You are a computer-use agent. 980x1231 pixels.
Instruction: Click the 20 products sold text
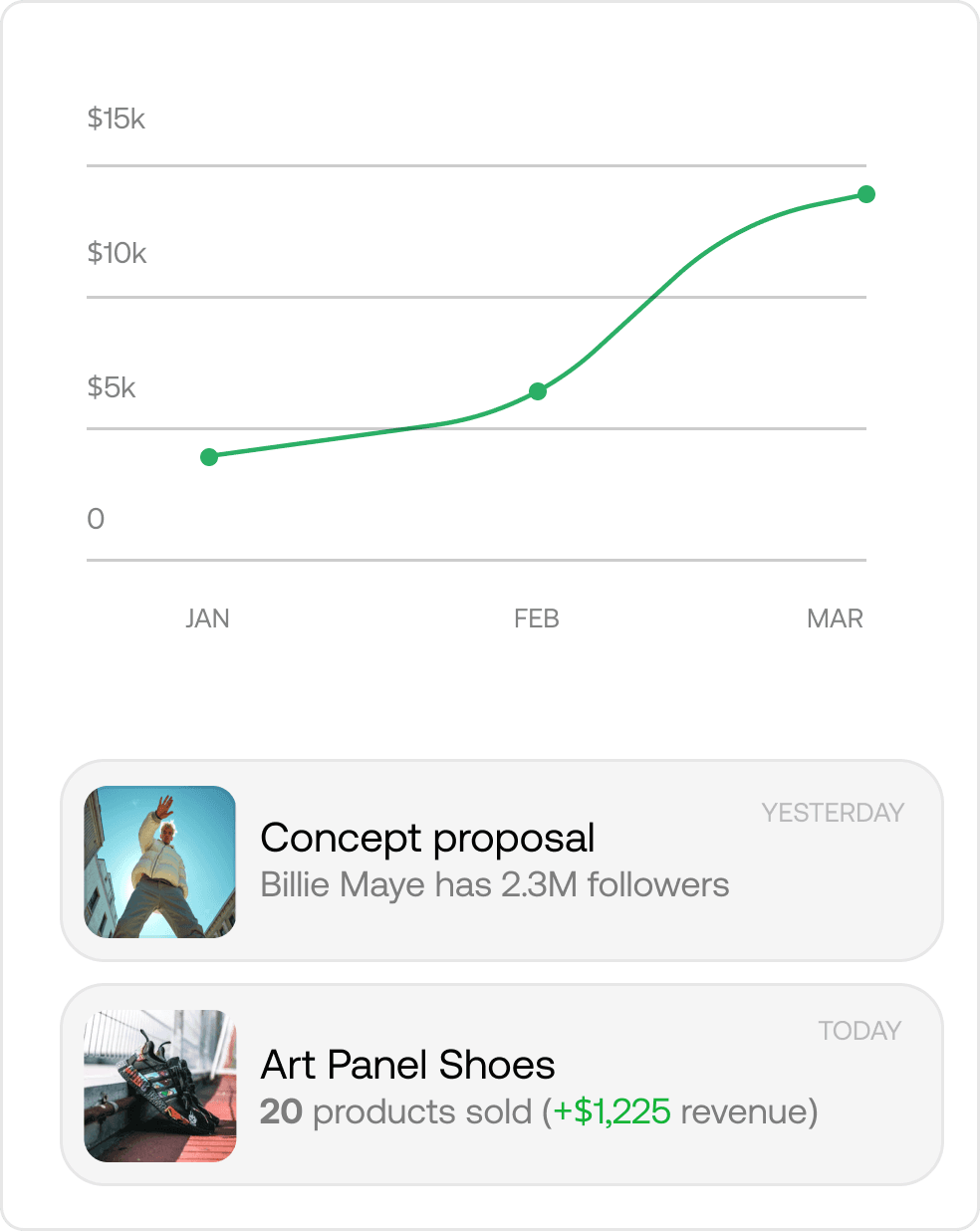395,1111
